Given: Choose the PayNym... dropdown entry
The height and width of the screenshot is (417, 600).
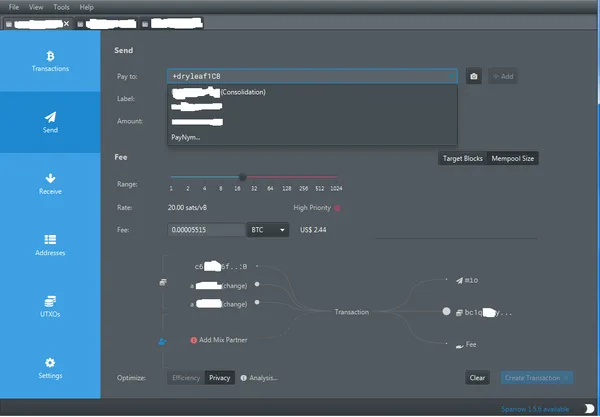Looking at the screenshot, I should [x=186, y=137].
